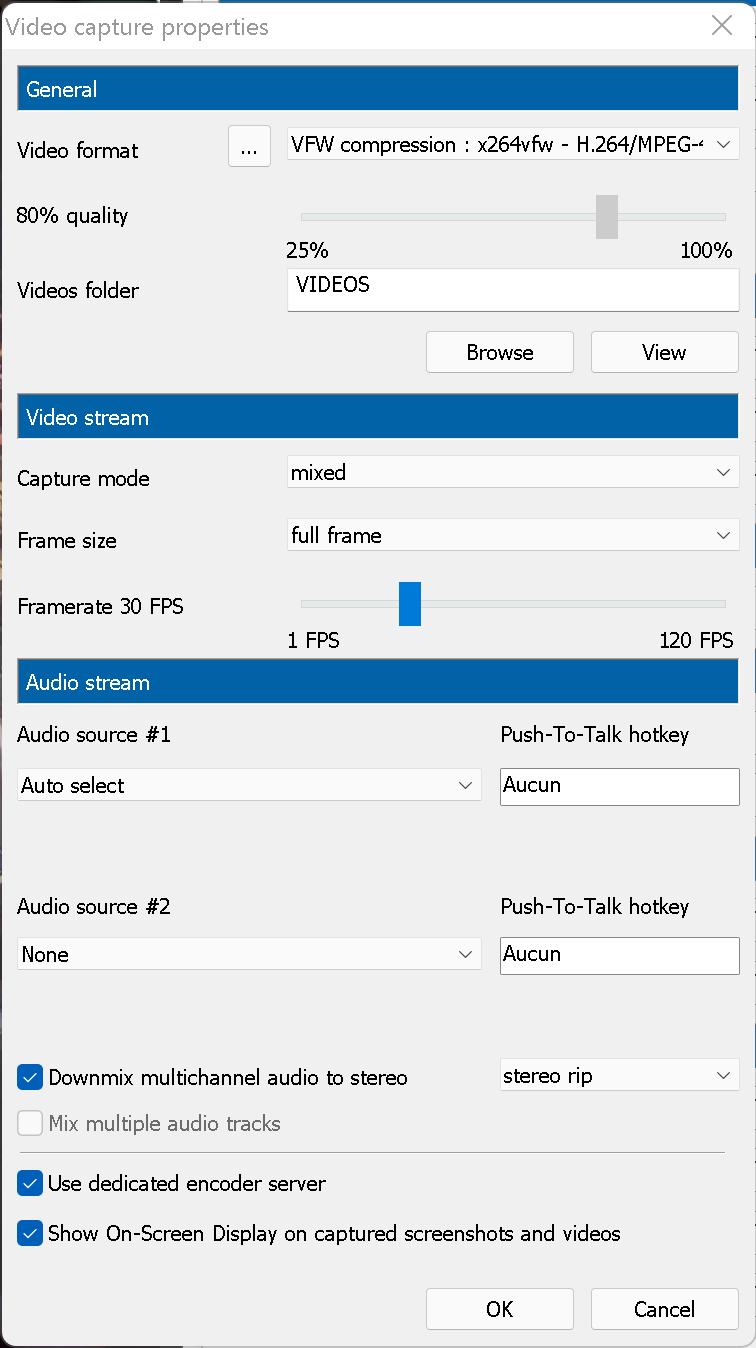The image size is (756, 1348).
Task: Close the dialog with the X icon
Action: pos(722,26)
